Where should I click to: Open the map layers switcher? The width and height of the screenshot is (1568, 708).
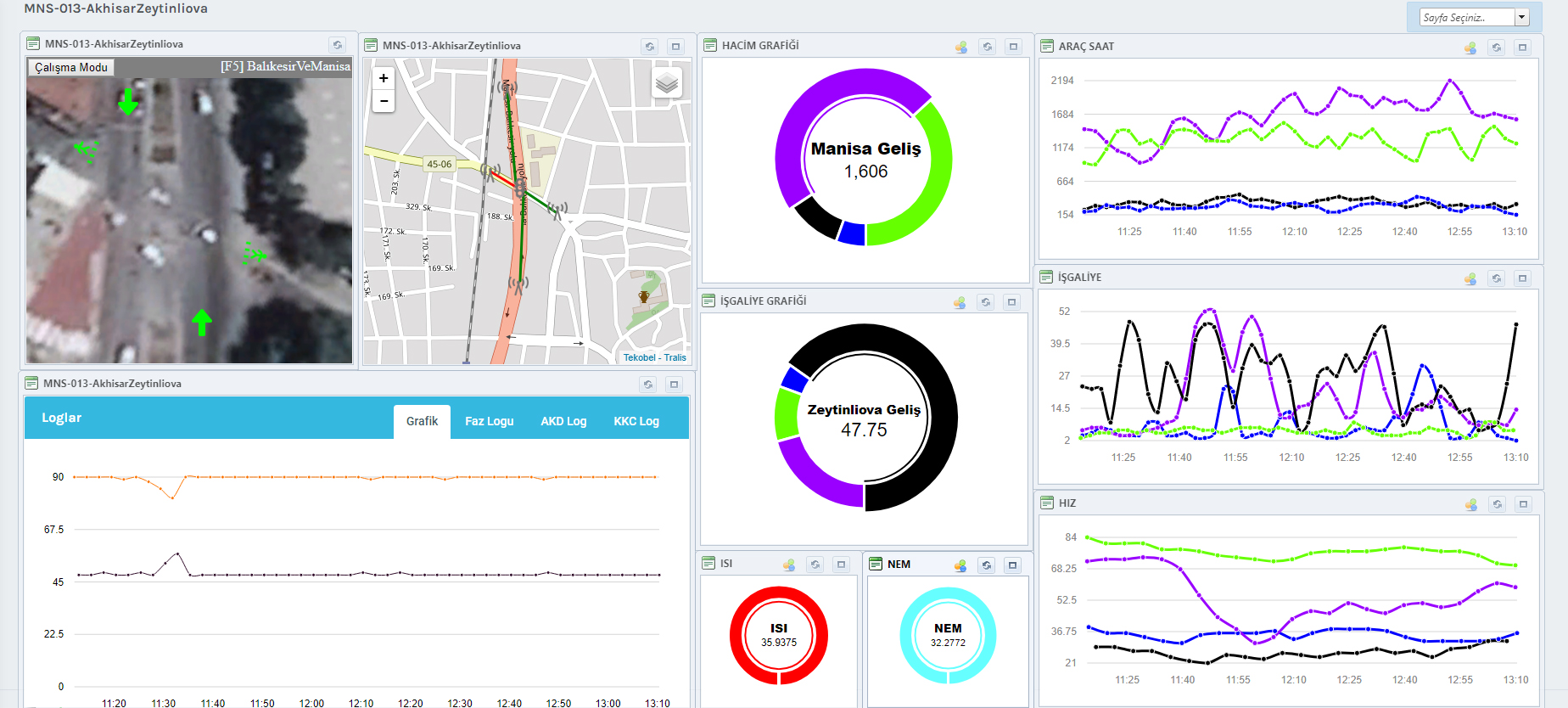tap(667, 82)
